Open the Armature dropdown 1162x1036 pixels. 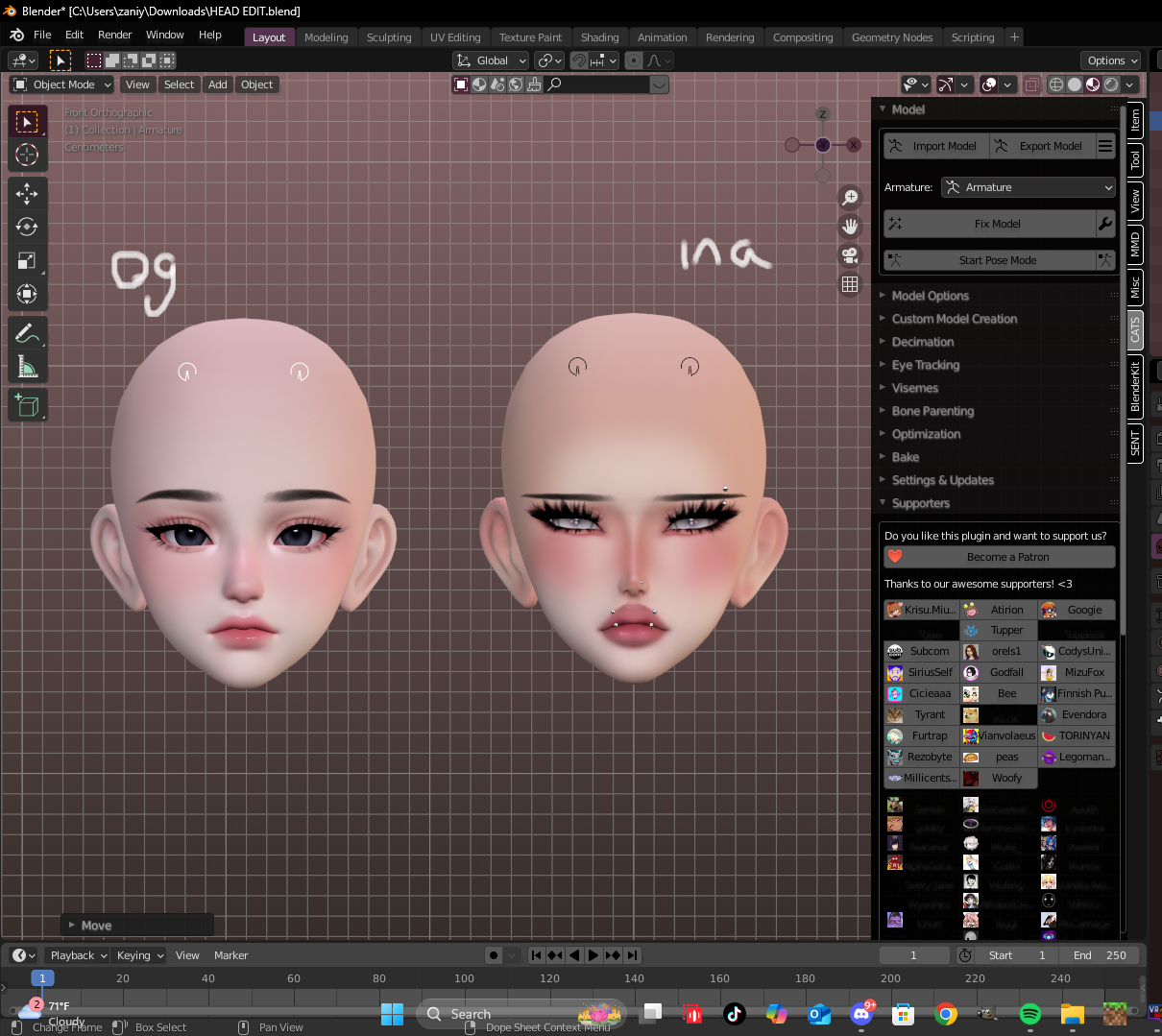click(1029, 187)
